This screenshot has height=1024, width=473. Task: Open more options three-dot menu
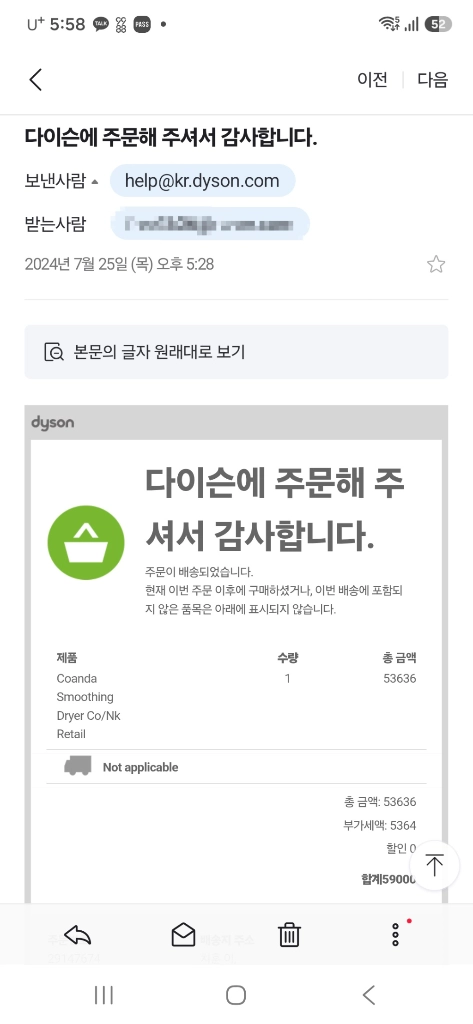[x=396, y=935]
